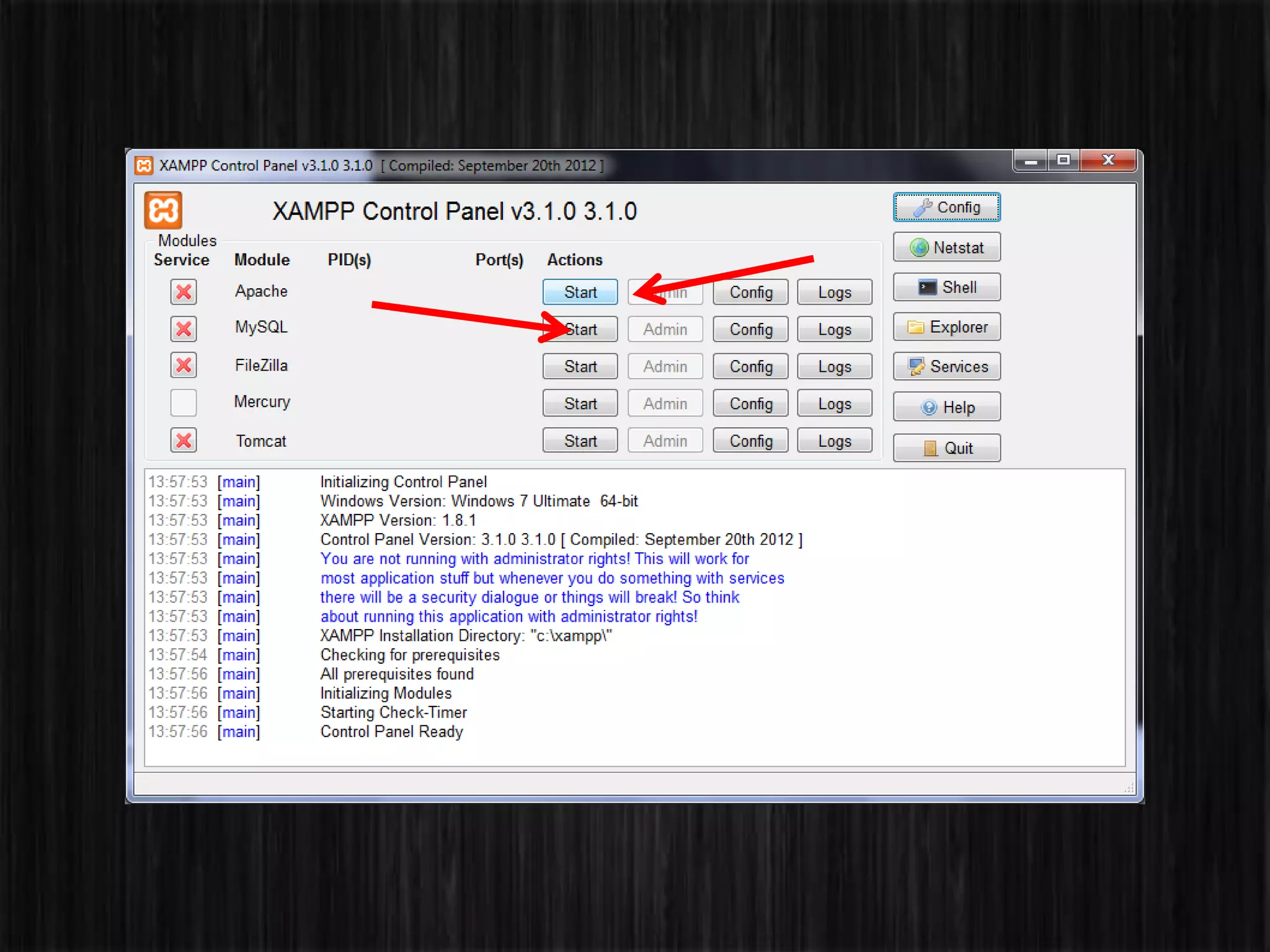The height and width of the screenshot is (952, 1270).
Task: Start the Mercury mail module
Action: (x=580, y=403)
